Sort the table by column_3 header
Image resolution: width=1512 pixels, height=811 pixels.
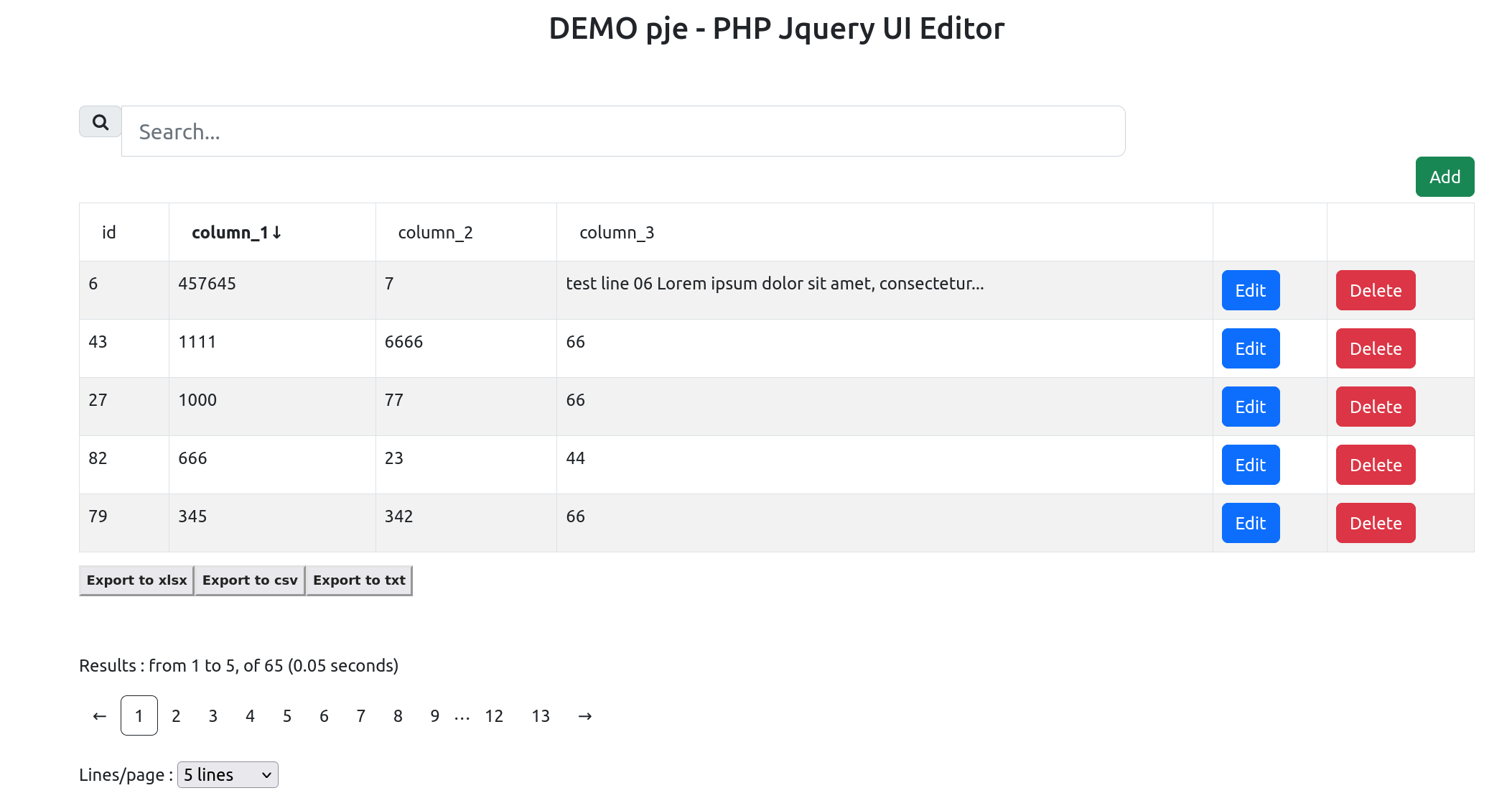point(616,232)
